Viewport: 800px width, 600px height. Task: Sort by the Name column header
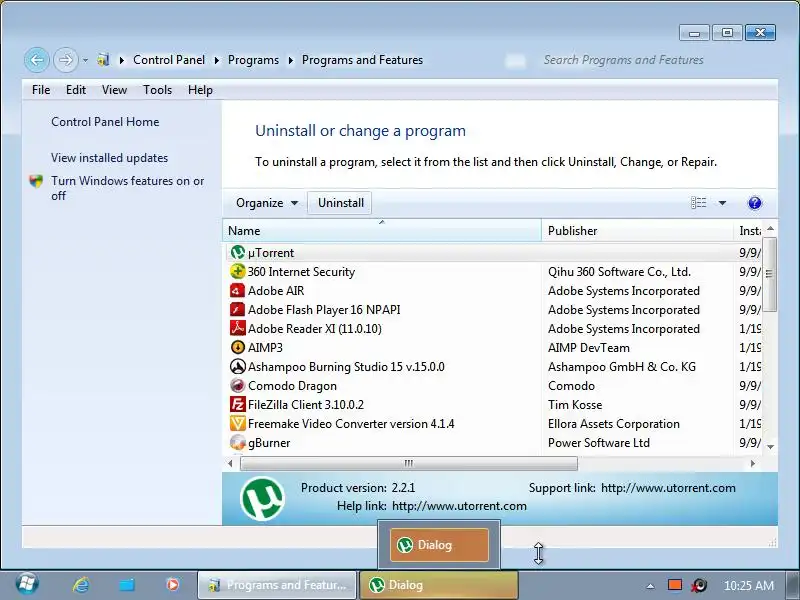click(x=382, y=231)
